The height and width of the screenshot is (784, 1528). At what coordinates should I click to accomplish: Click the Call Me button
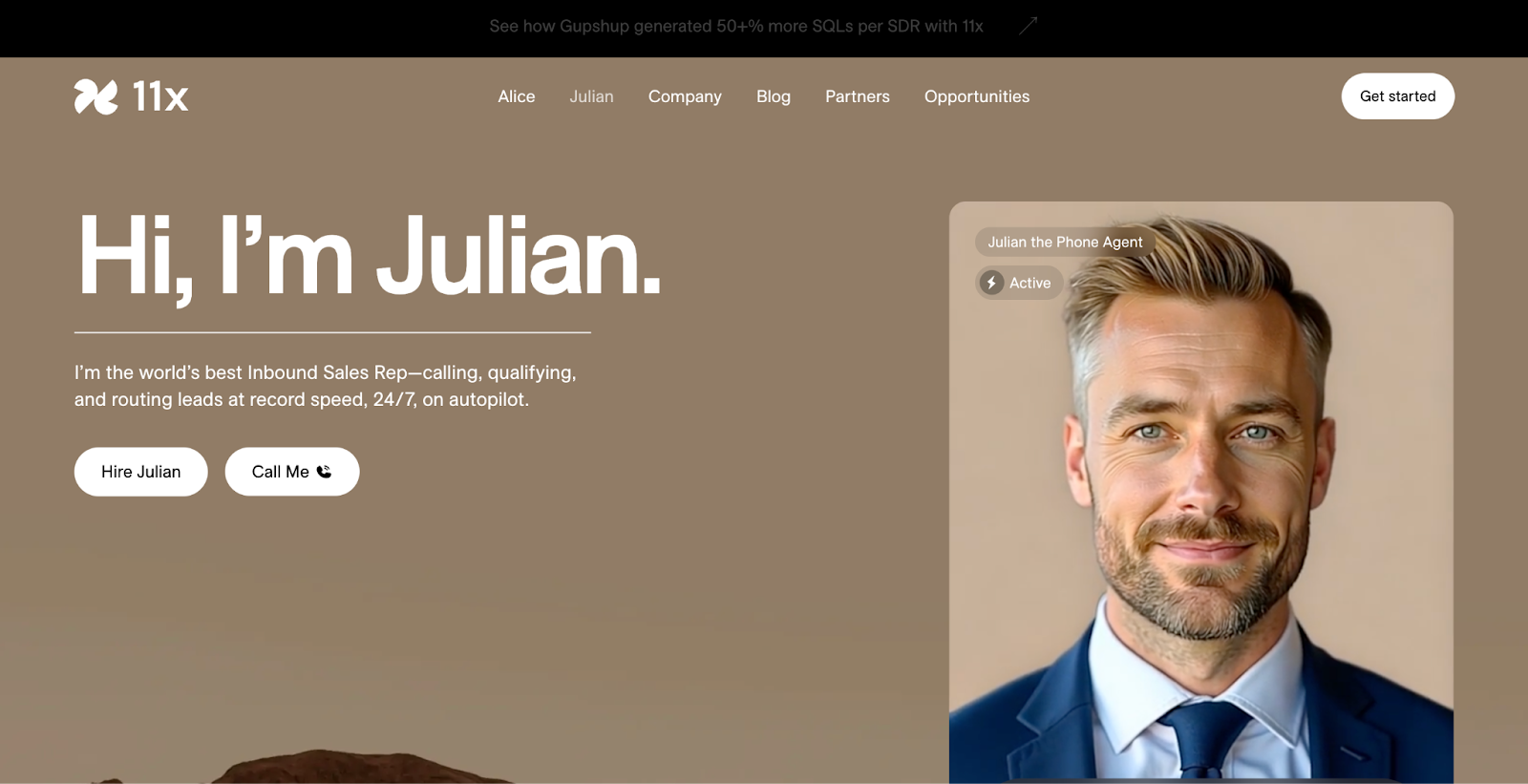(292, 472)
